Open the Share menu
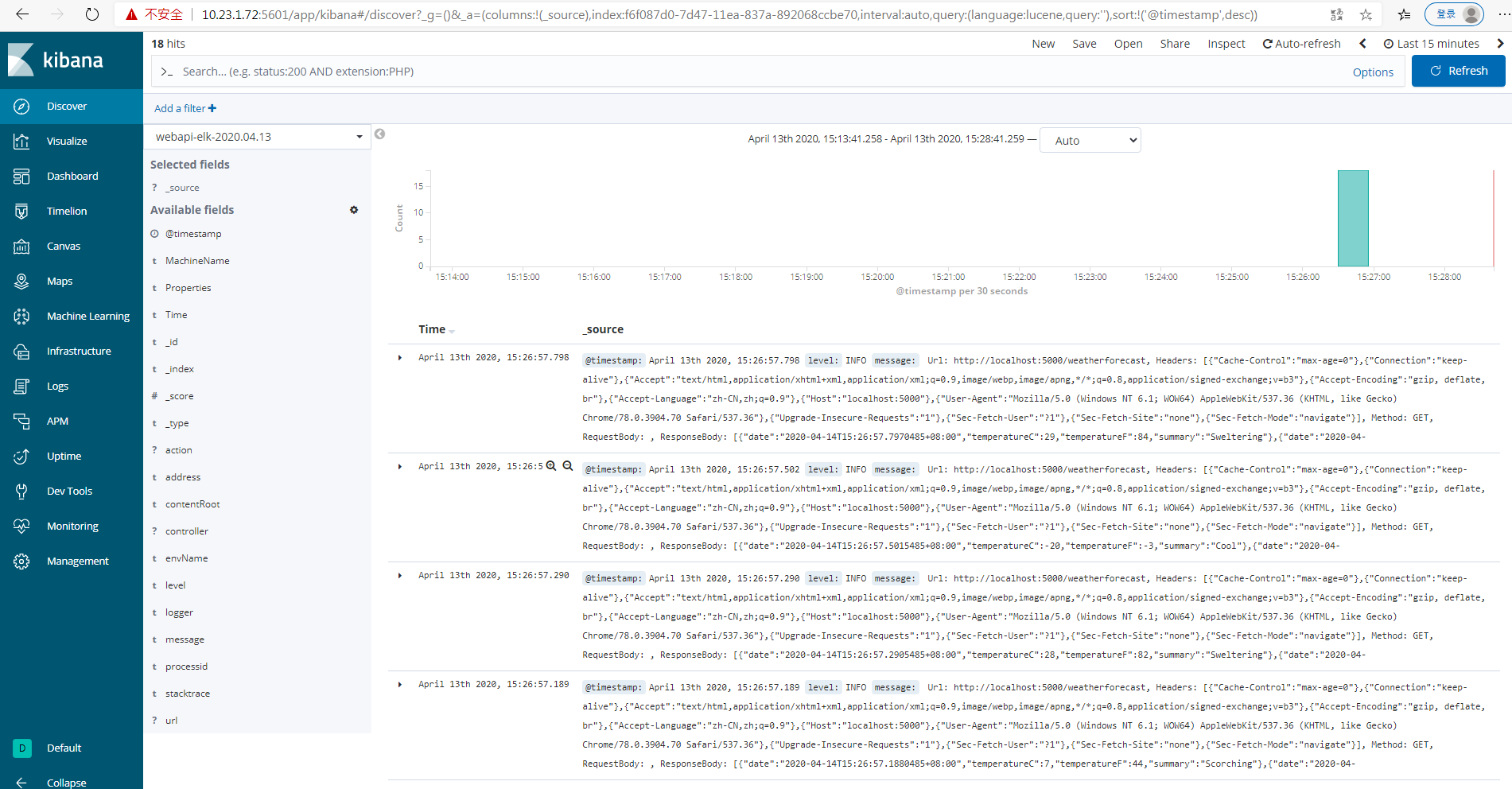 1174,44
